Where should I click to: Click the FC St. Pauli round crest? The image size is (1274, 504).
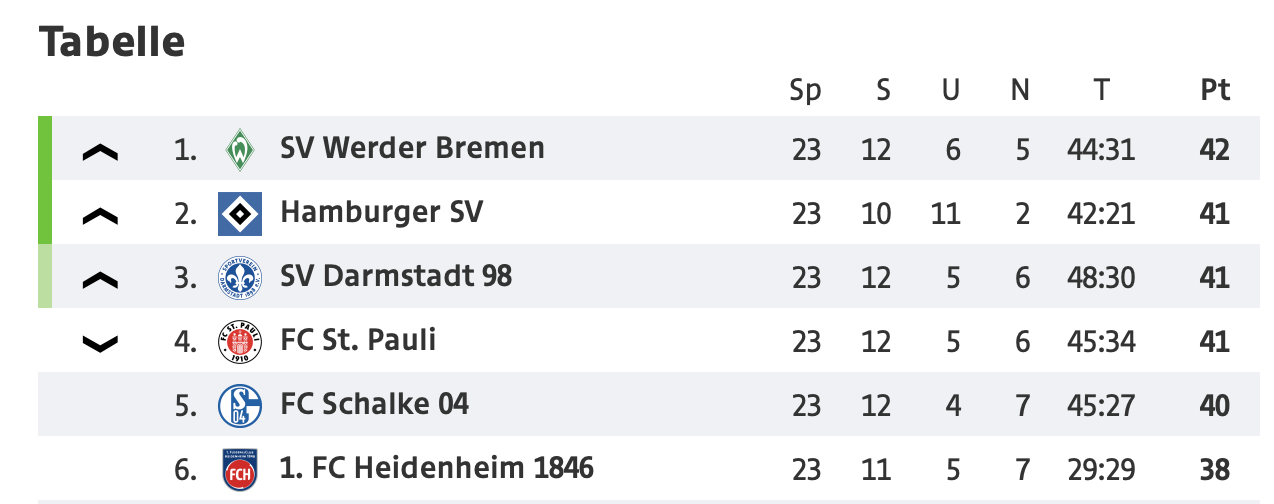point(240,342)
